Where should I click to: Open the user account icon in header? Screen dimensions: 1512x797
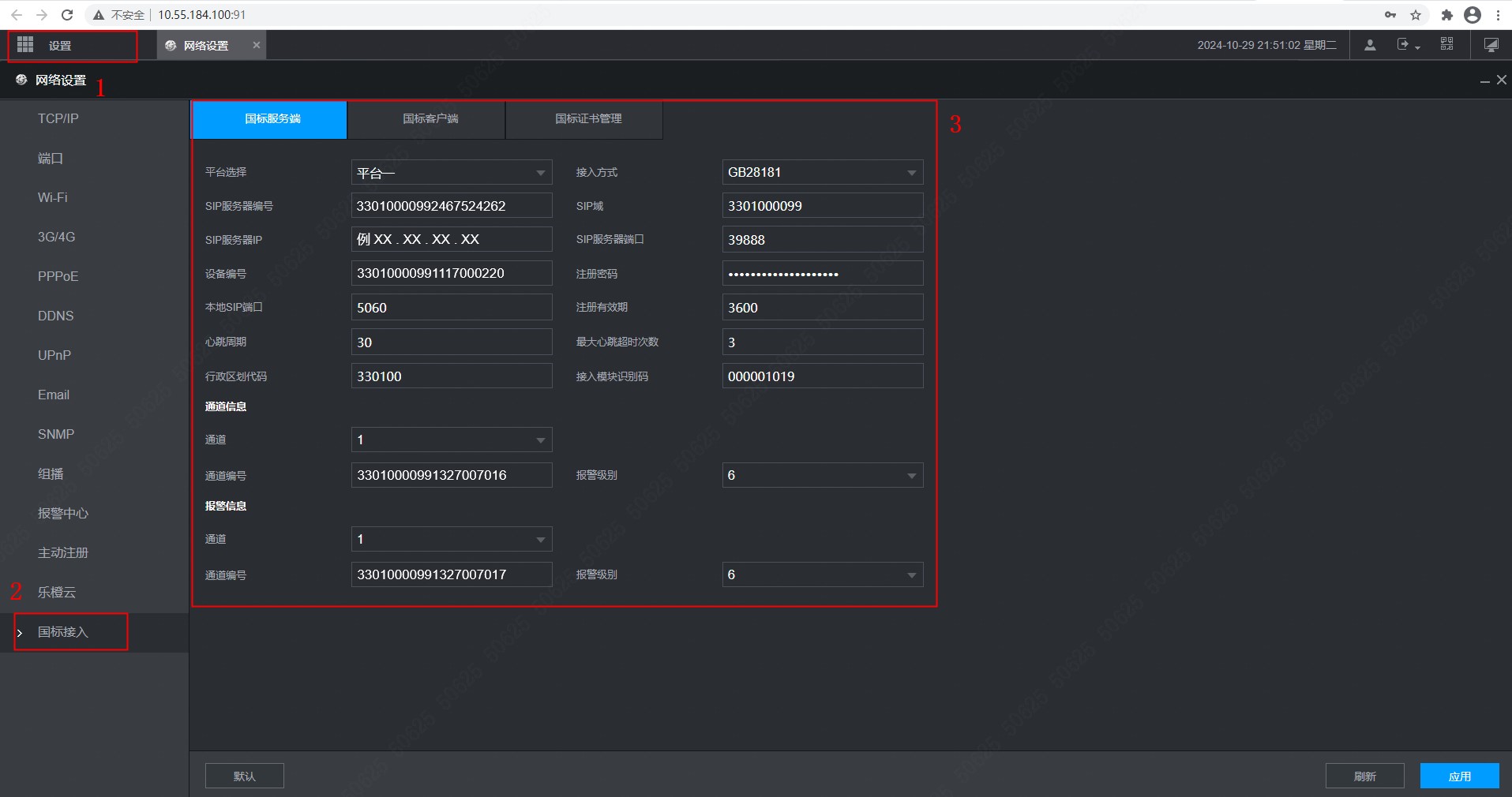point(1370,45)
